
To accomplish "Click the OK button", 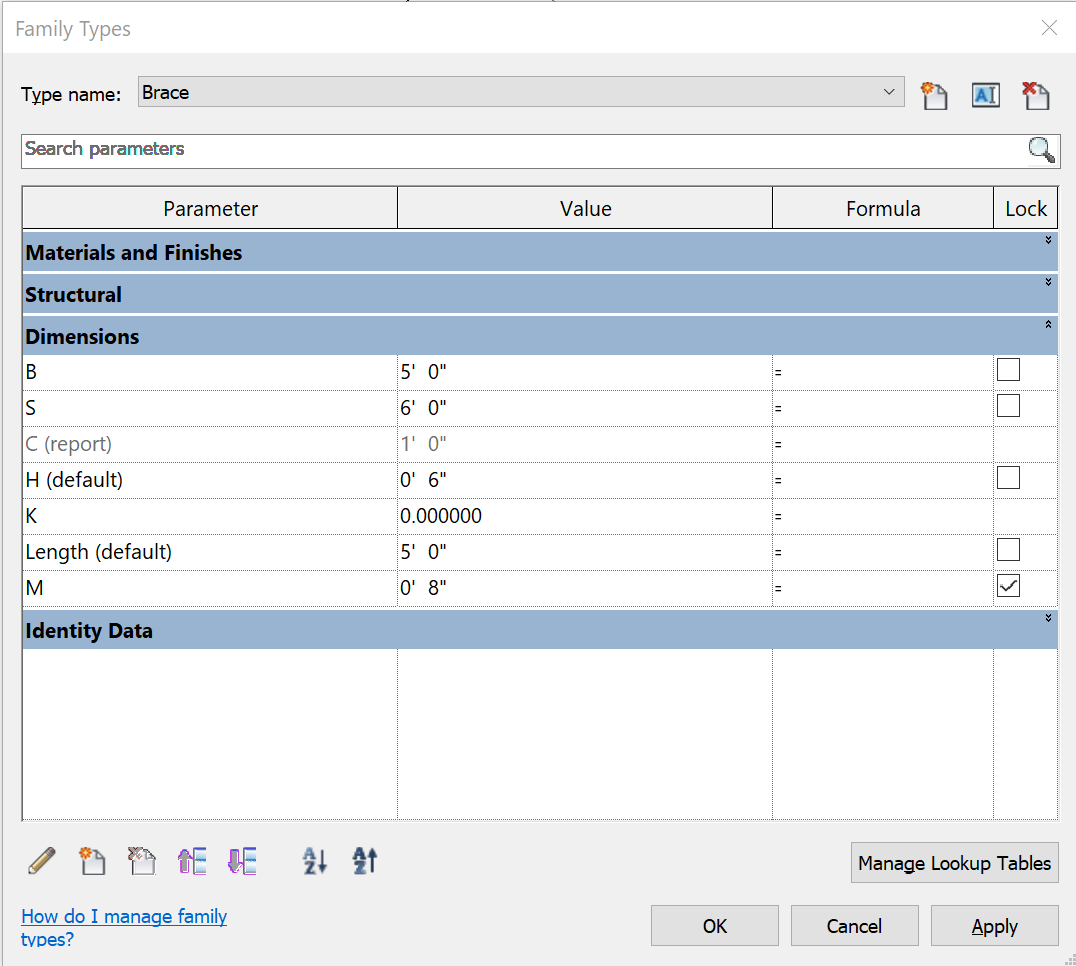I will [714, 926].
